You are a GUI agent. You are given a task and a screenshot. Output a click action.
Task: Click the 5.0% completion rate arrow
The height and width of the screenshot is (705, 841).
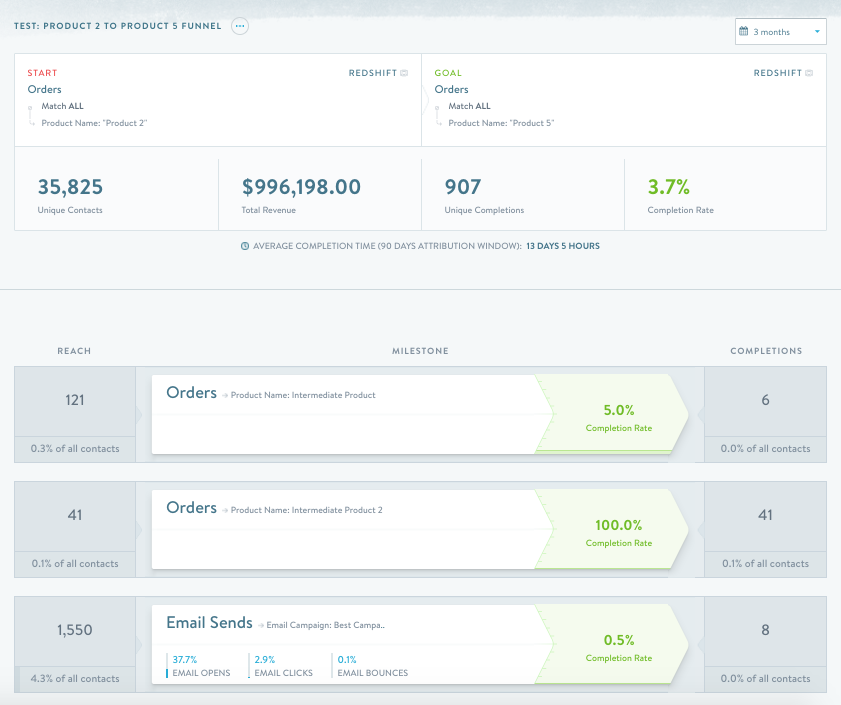[612, 414]
